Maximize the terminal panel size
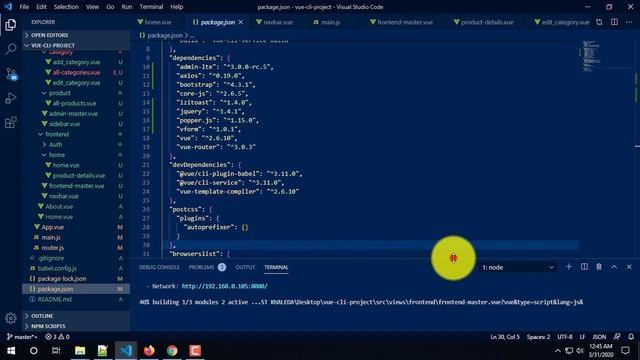 click(614, 267)
